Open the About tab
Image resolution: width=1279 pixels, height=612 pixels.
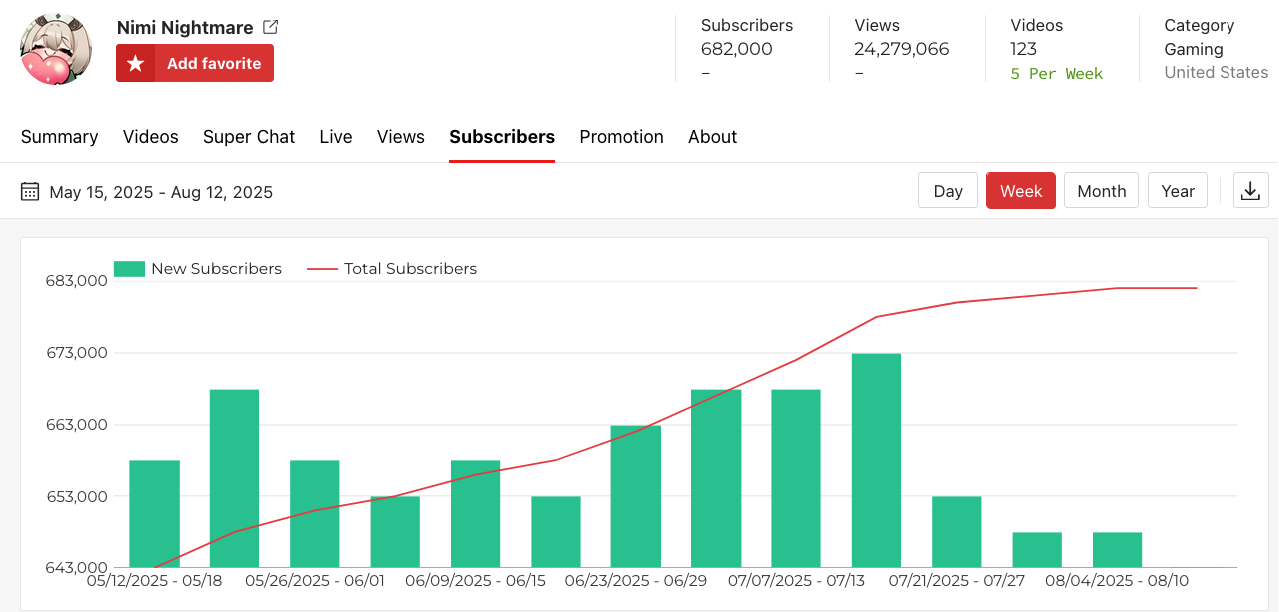click(713, 137)
